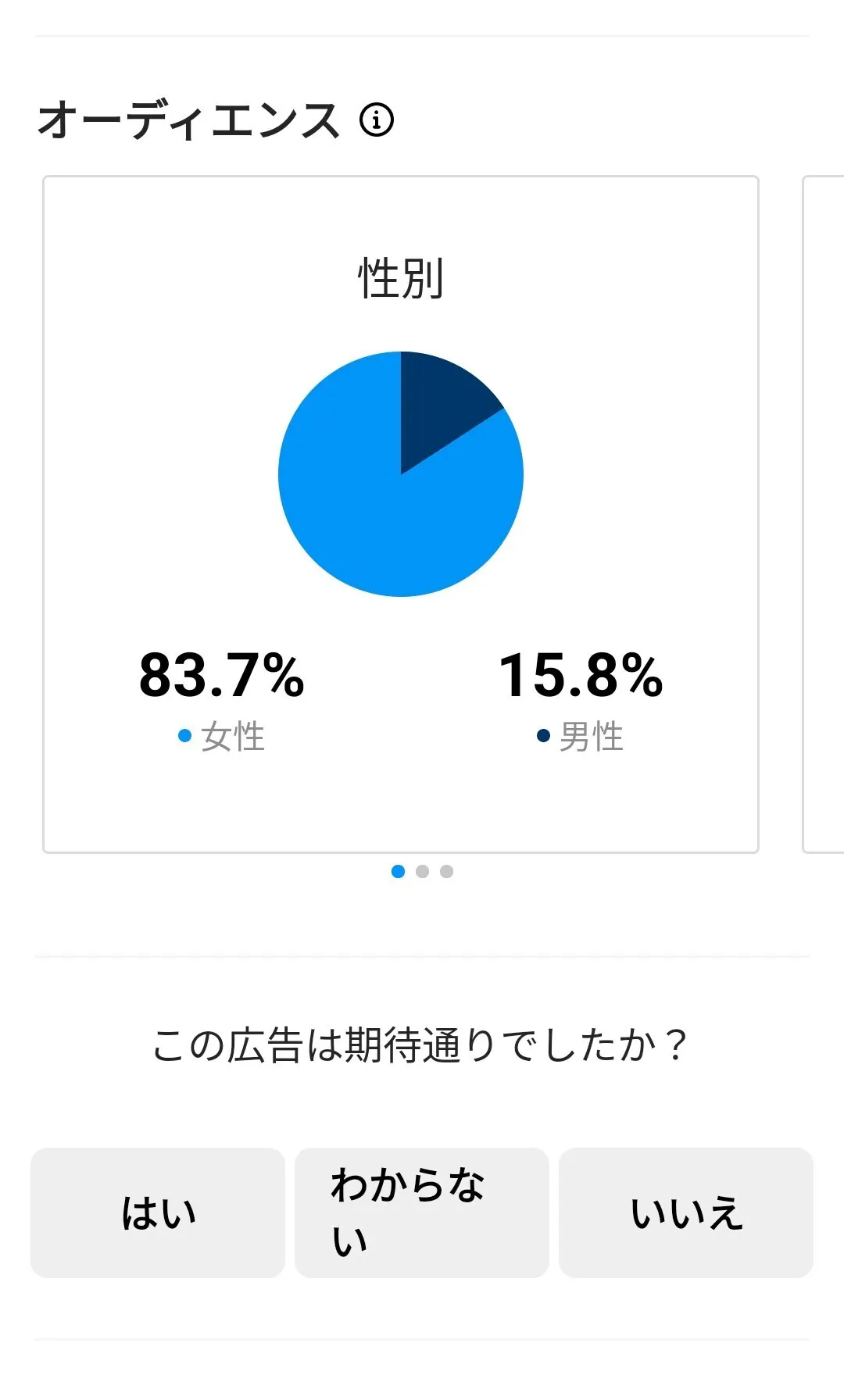This screenshot has height=1400, width=844.
Task: Tap the 15.8% male percentage value
Action: 581,675
